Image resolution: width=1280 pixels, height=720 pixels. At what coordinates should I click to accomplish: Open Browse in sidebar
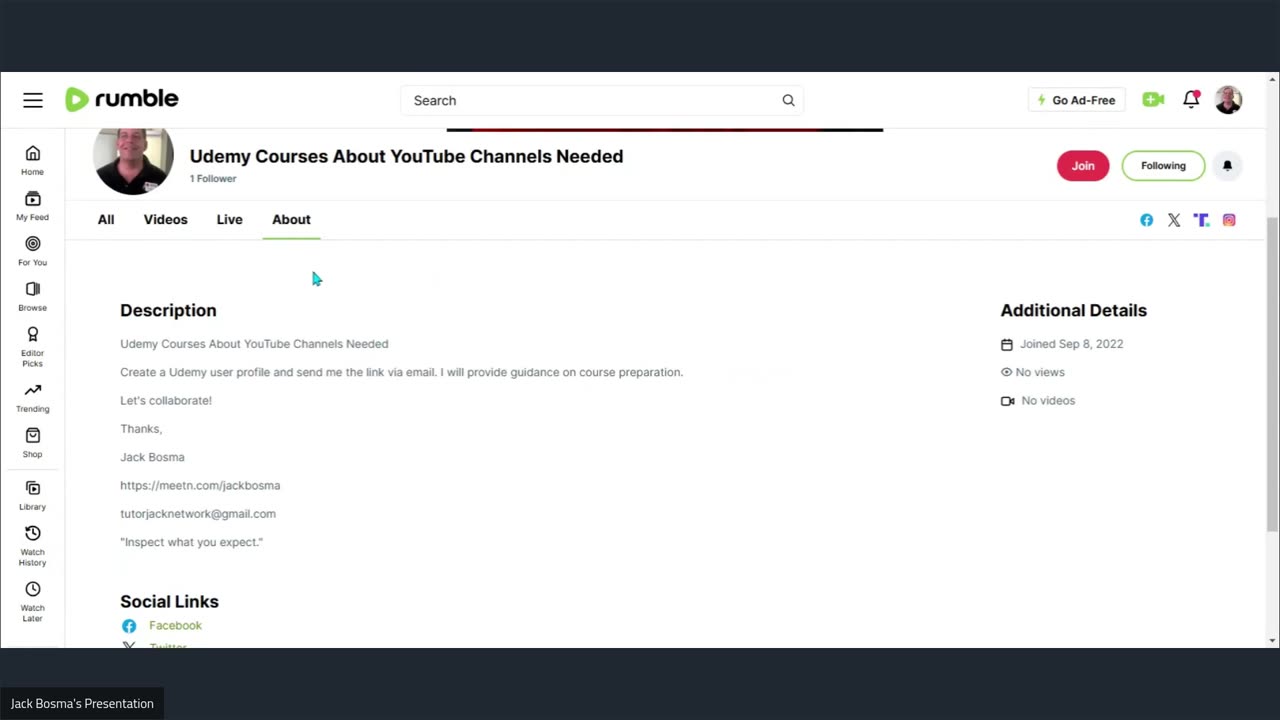click(x=32, y=296)
